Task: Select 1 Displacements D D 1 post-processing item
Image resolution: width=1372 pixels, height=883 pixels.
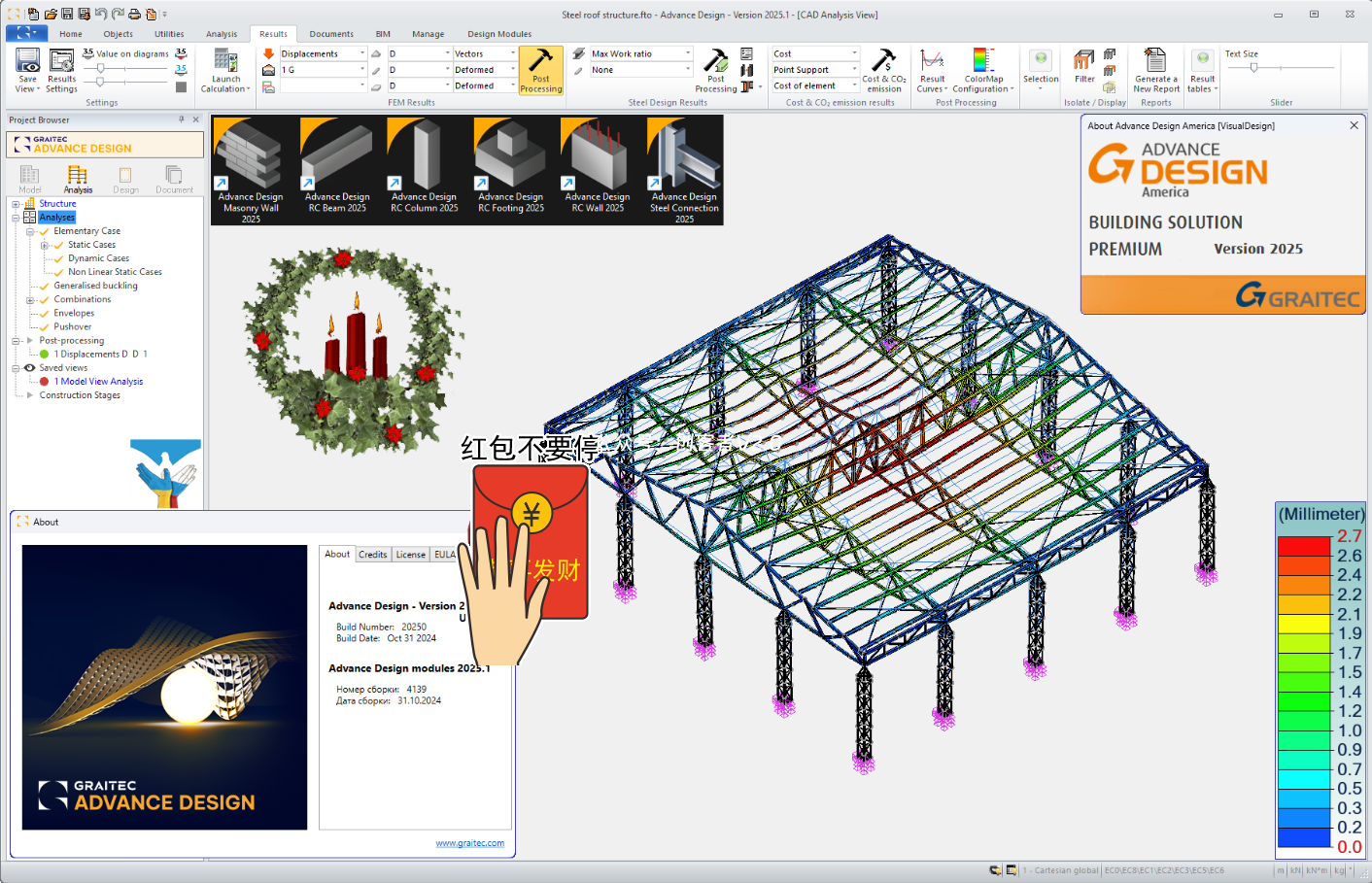Action: tap(100, 355)
